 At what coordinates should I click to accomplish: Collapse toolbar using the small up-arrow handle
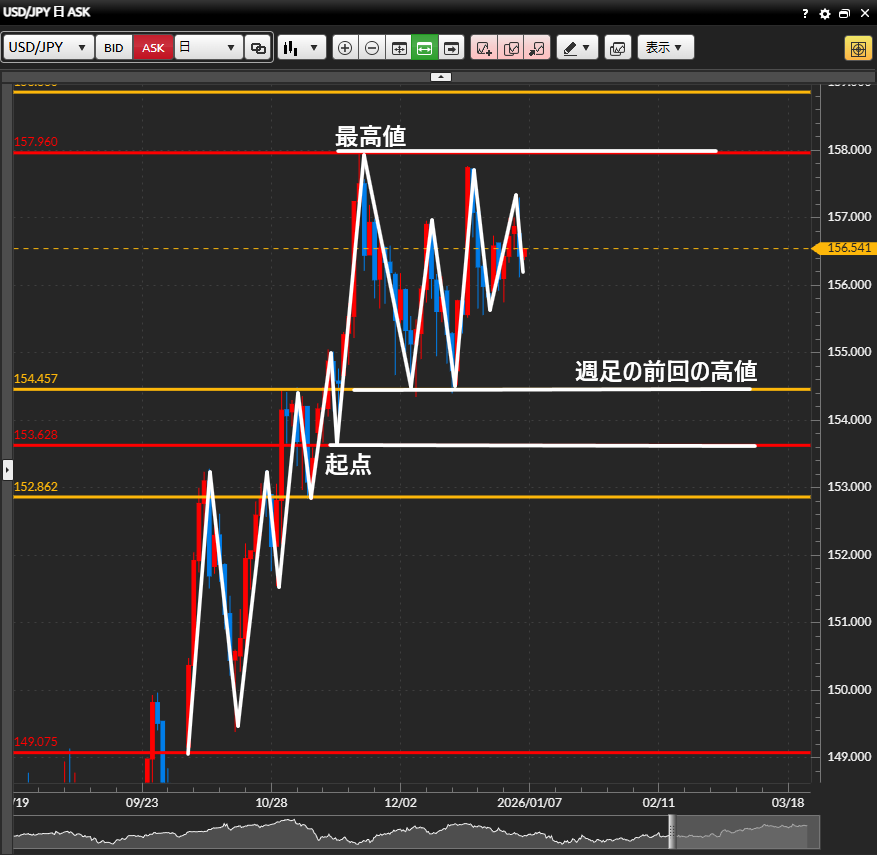(441, 76)
